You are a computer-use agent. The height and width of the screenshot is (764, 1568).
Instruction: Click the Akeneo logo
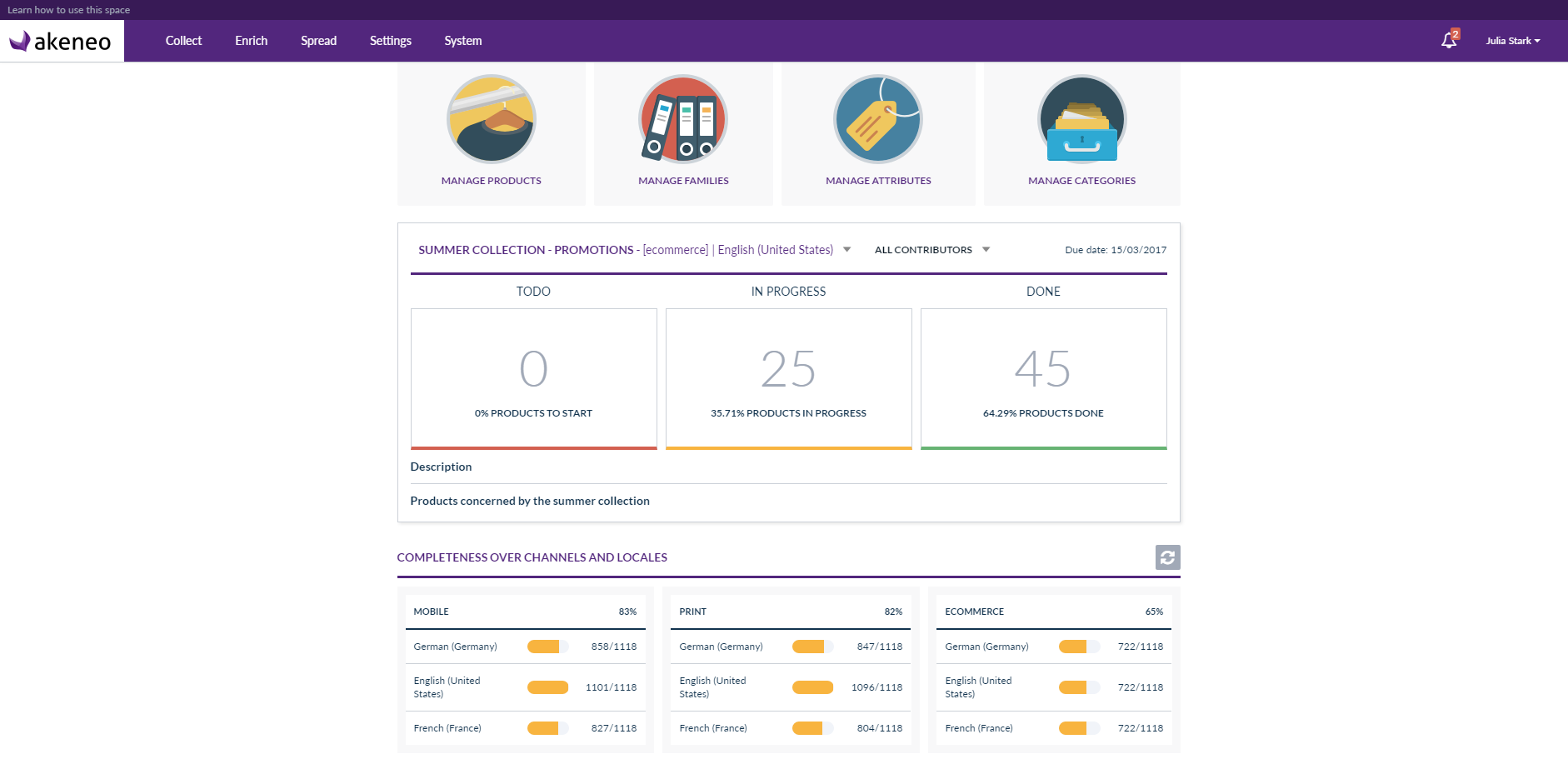coord(62,41)
